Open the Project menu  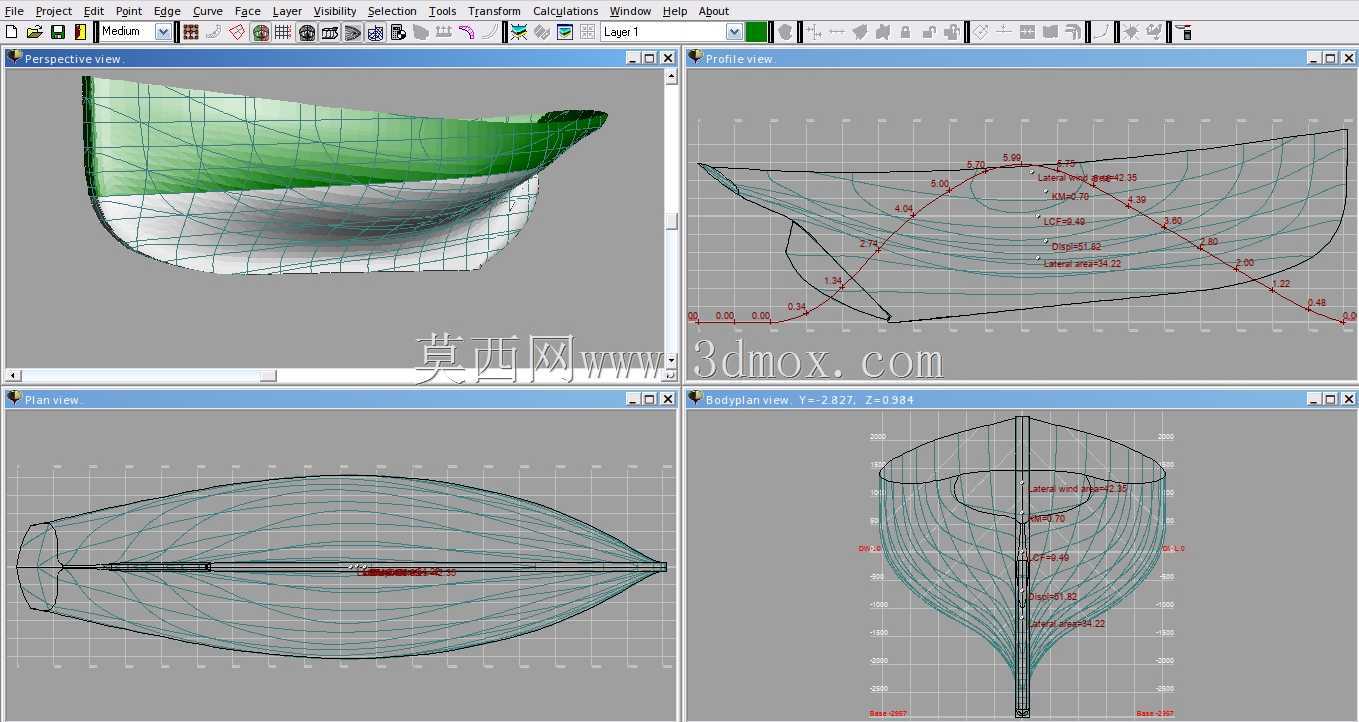tap(54, 11)
